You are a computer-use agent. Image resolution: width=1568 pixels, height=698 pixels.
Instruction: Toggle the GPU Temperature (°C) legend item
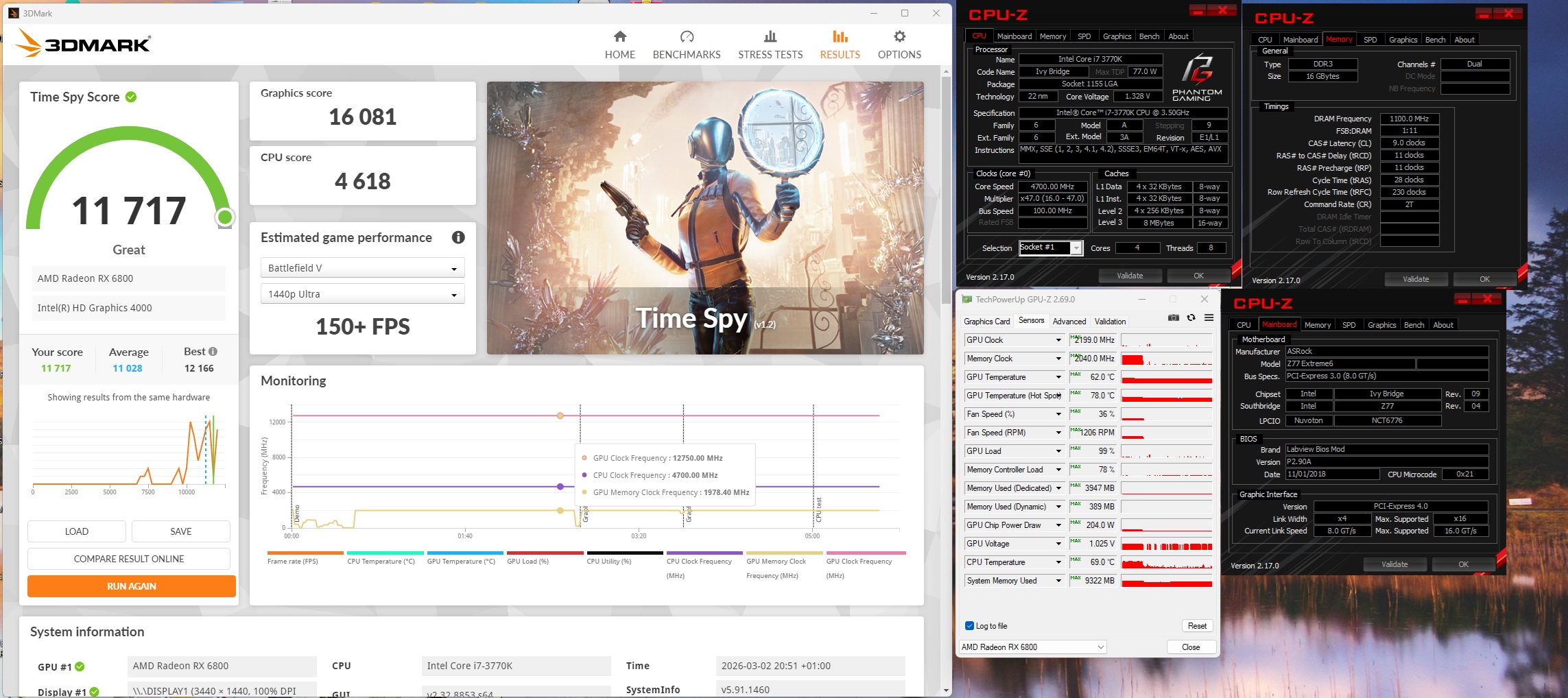[x=465, y=557]
